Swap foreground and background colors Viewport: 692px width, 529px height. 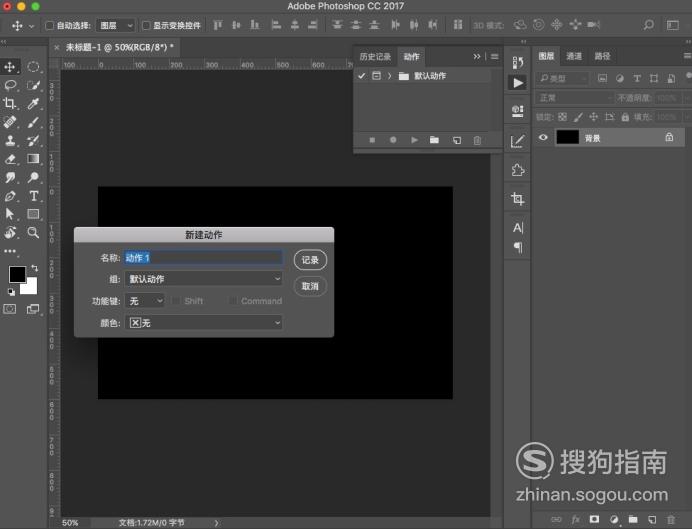click(x=34, y=268)
